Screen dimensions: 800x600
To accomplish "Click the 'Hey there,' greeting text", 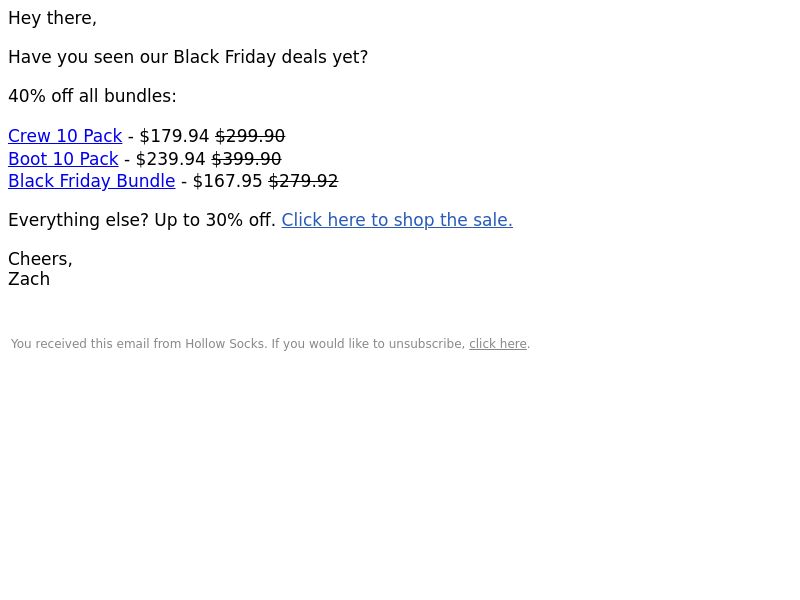I will pyautogui.click(x=53, y=18).
